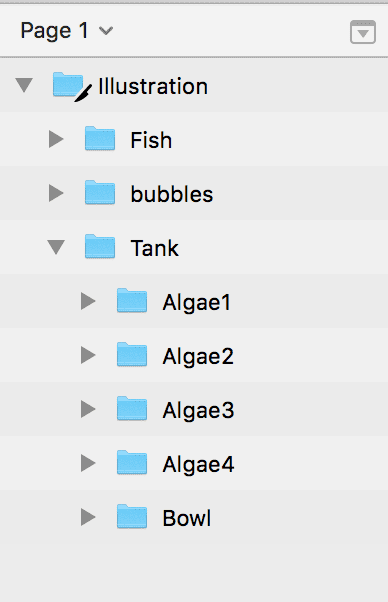
Task: Expand the Fish group
Action: 56,139
